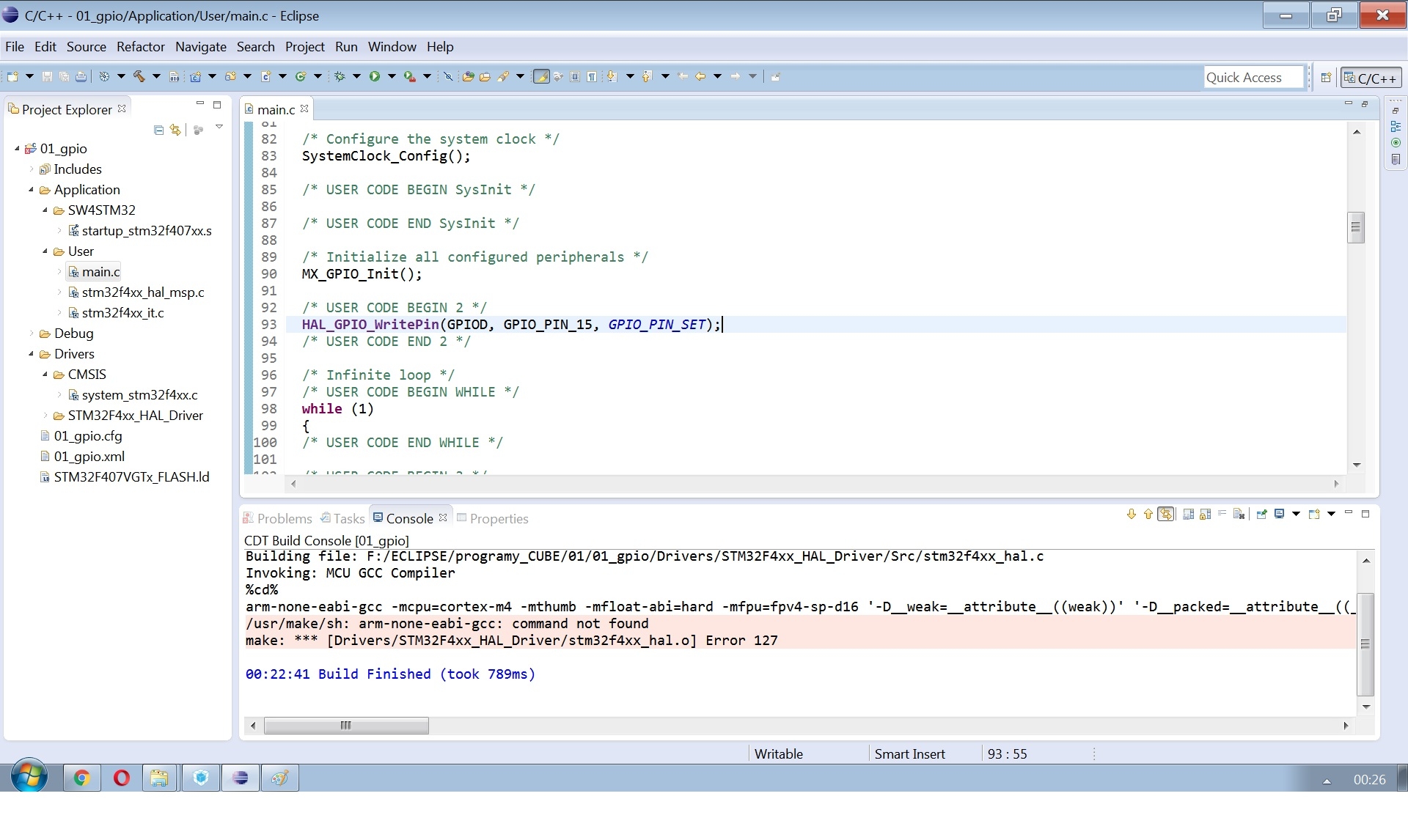
Task: Click the New C Source File icon
Action: (266, 76)
